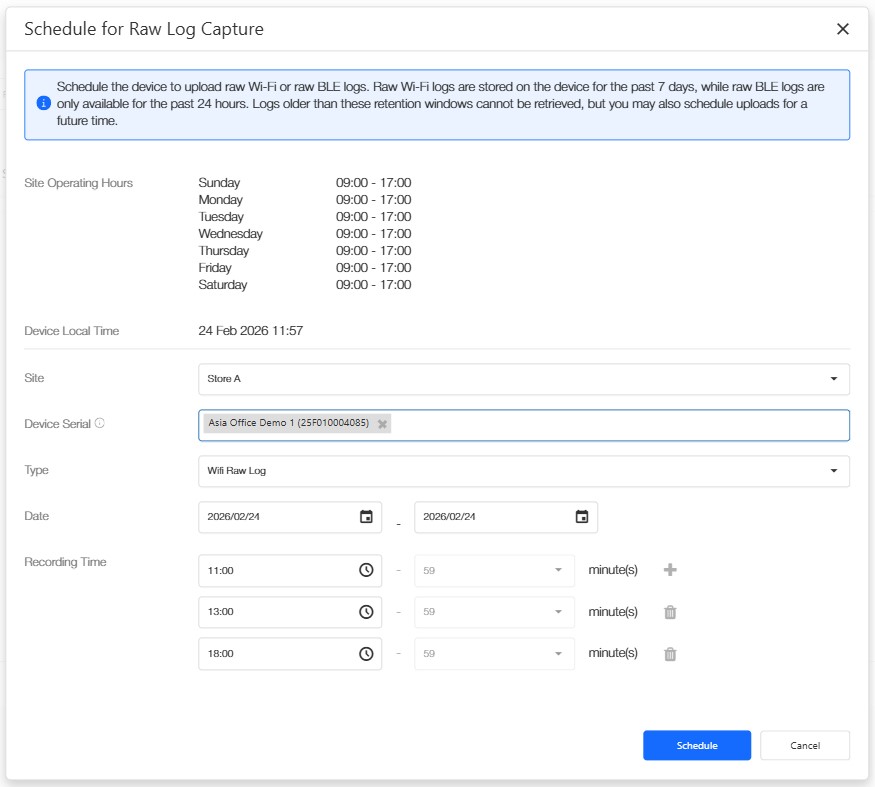
Task: Open the Type dropdown set to Wifi Raw Log
Action: point(523,471)
